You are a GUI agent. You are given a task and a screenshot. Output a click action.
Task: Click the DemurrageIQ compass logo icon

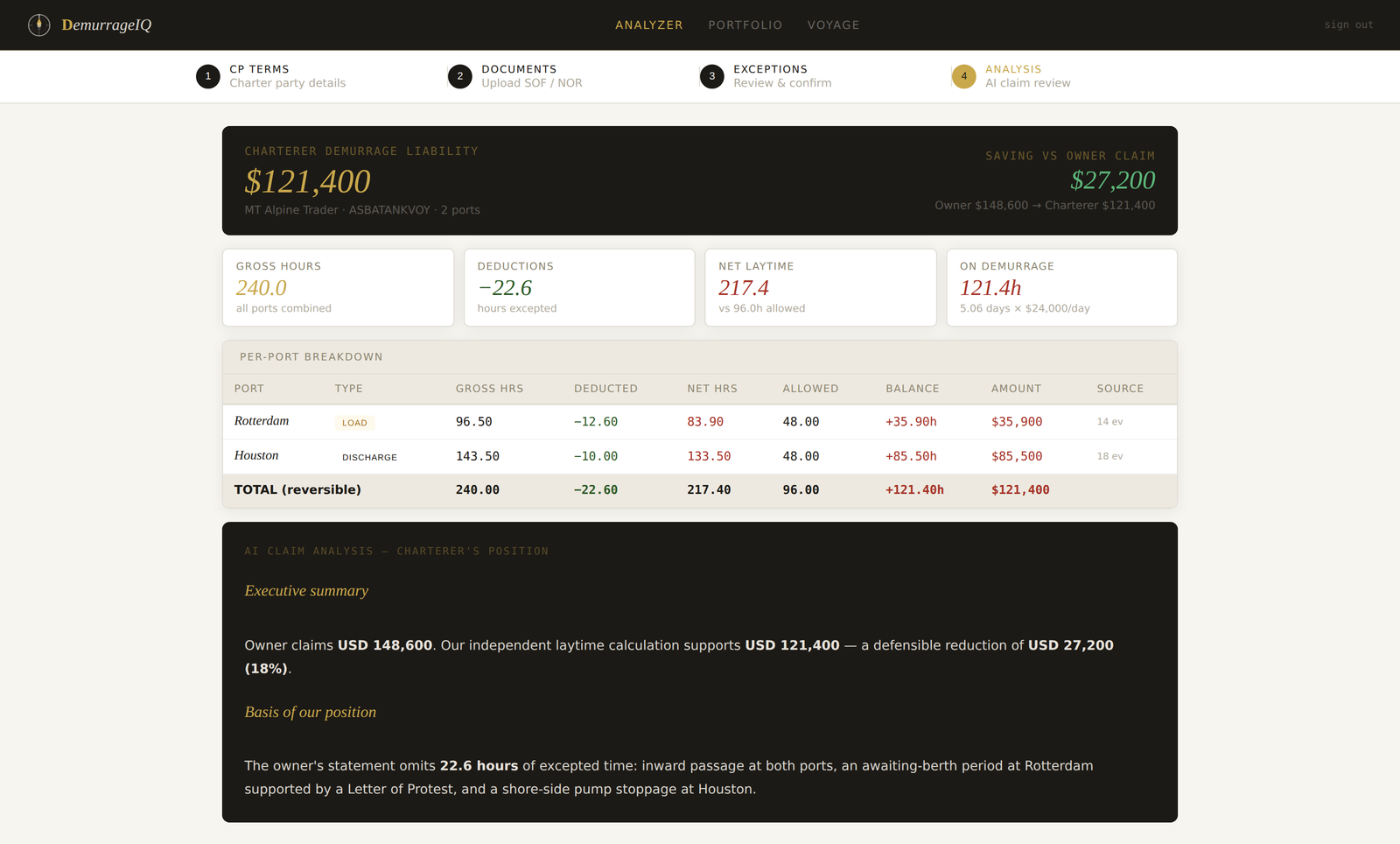39,25
